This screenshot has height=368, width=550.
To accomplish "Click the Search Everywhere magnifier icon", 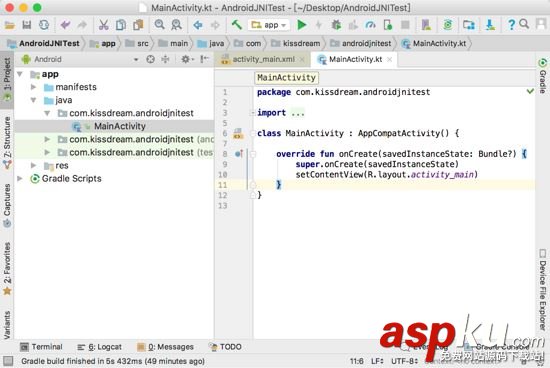I will [524, 24].
